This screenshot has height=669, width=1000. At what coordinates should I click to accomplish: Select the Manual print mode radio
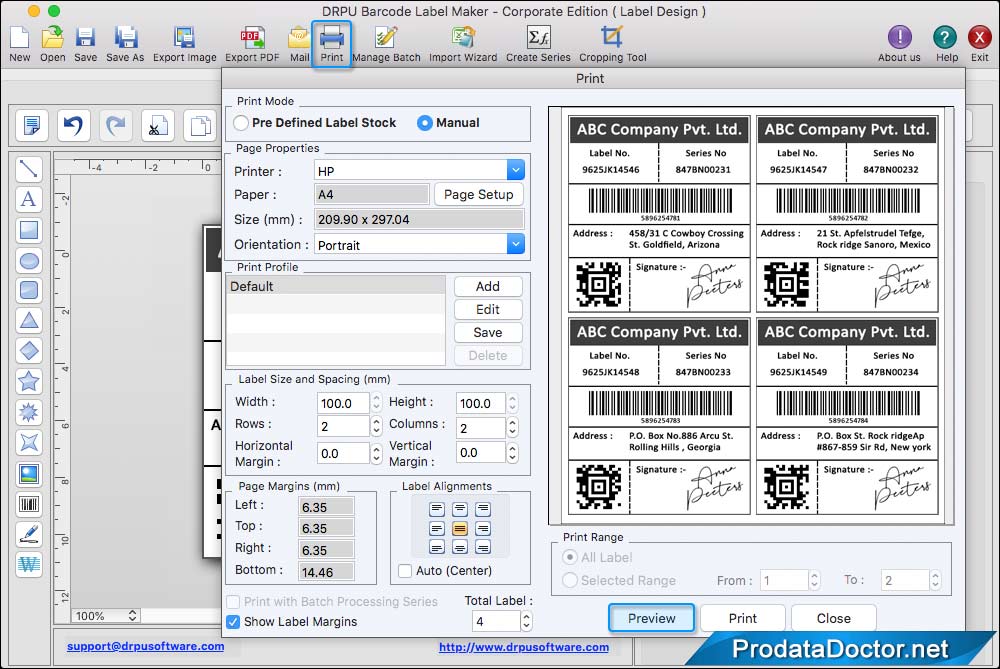[425, 123]
